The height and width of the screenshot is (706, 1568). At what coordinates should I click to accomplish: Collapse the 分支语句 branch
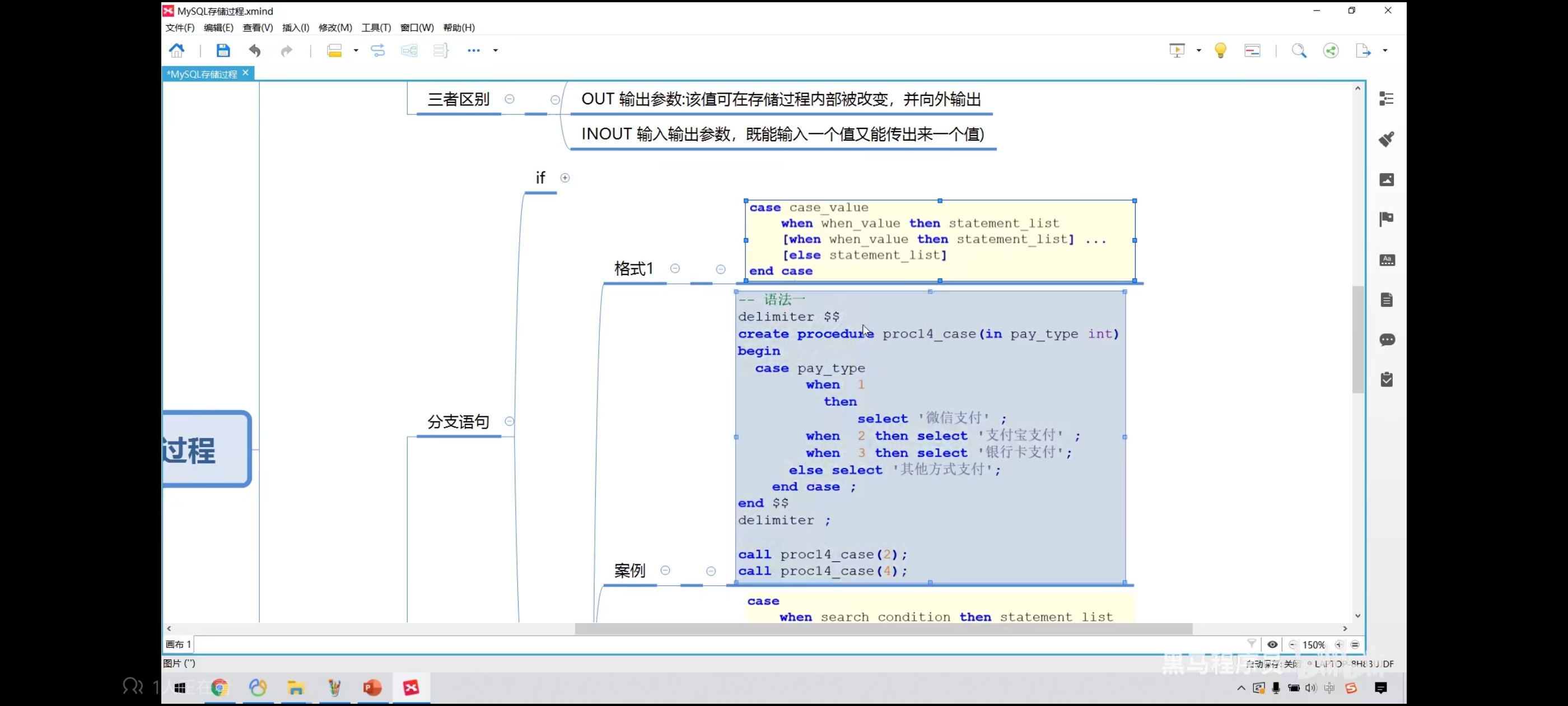click(510, 421)
